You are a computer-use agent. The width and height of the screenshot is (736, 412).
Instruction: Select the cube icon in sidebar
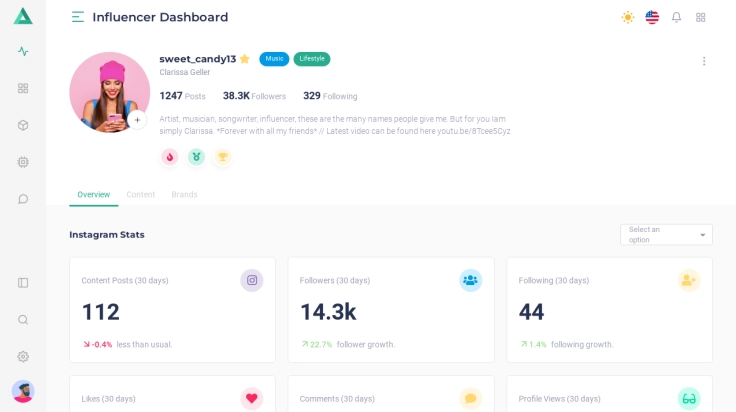tap(23, 125)
